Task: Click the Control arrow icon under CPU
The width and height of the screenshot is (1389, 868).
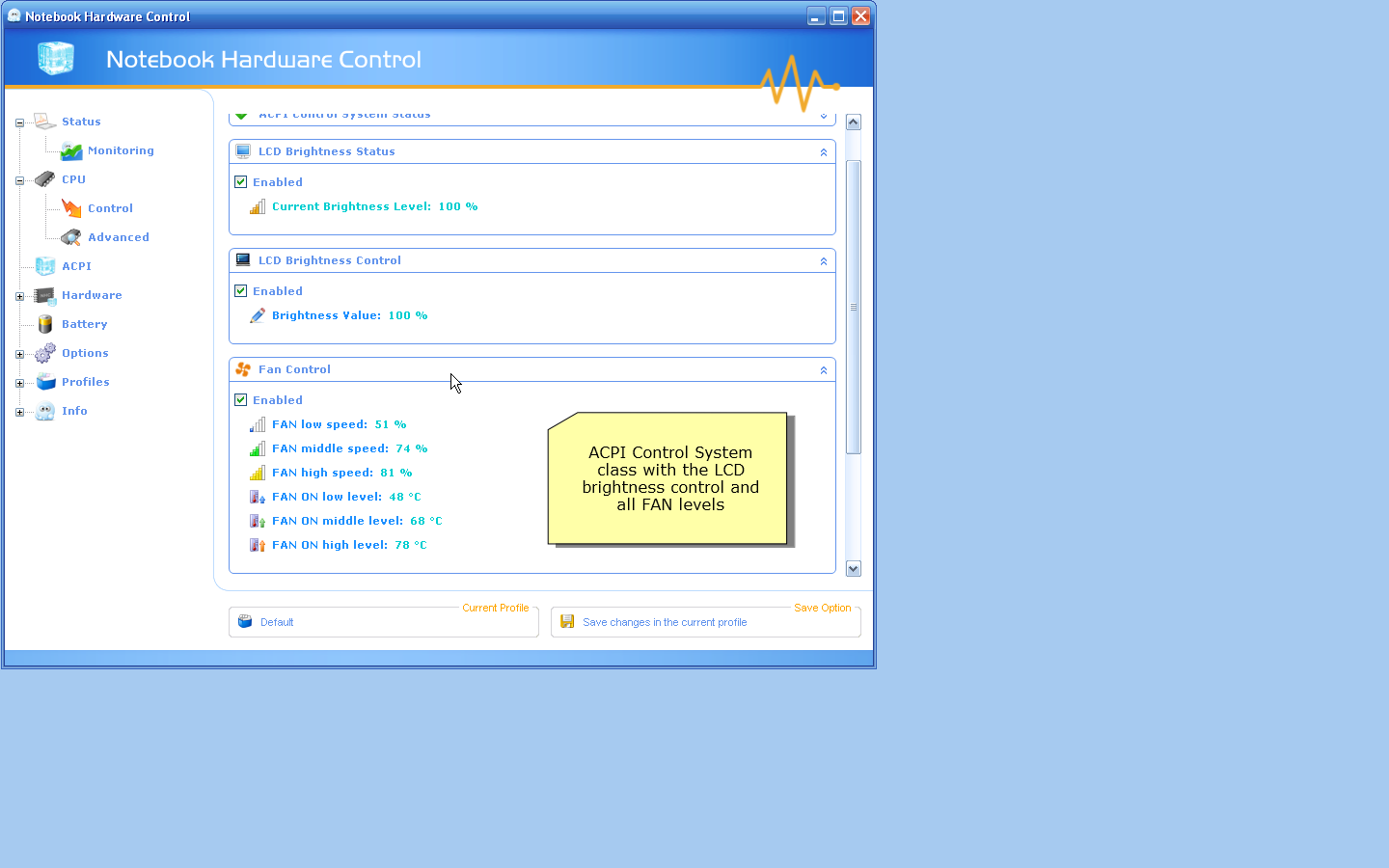Action: (71, 208)
